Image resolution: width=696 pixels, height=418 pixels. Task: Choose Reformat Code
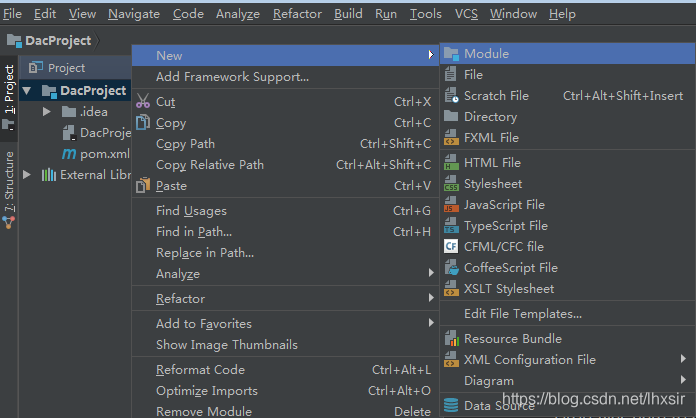point(285,370)
